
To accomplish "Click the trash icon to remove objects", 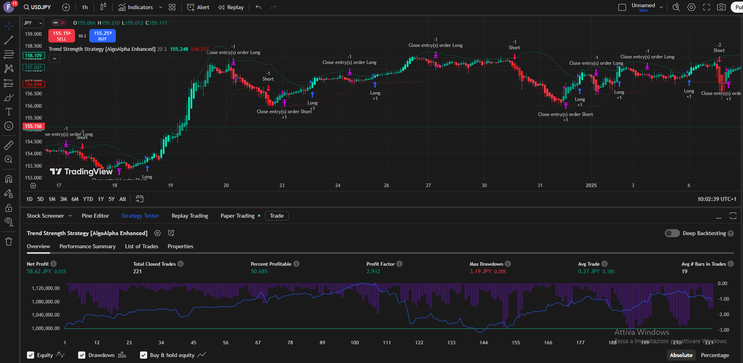I will click(9, 242).
